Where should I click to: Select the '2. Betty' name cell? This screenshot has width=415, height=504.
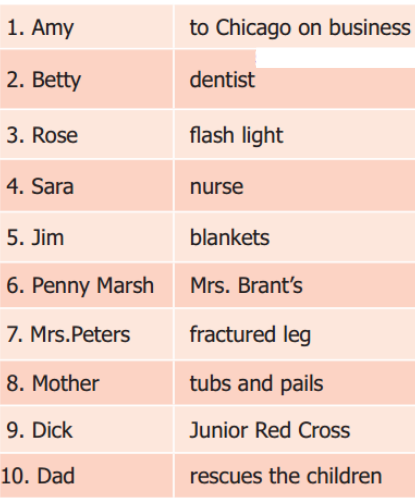86,79
